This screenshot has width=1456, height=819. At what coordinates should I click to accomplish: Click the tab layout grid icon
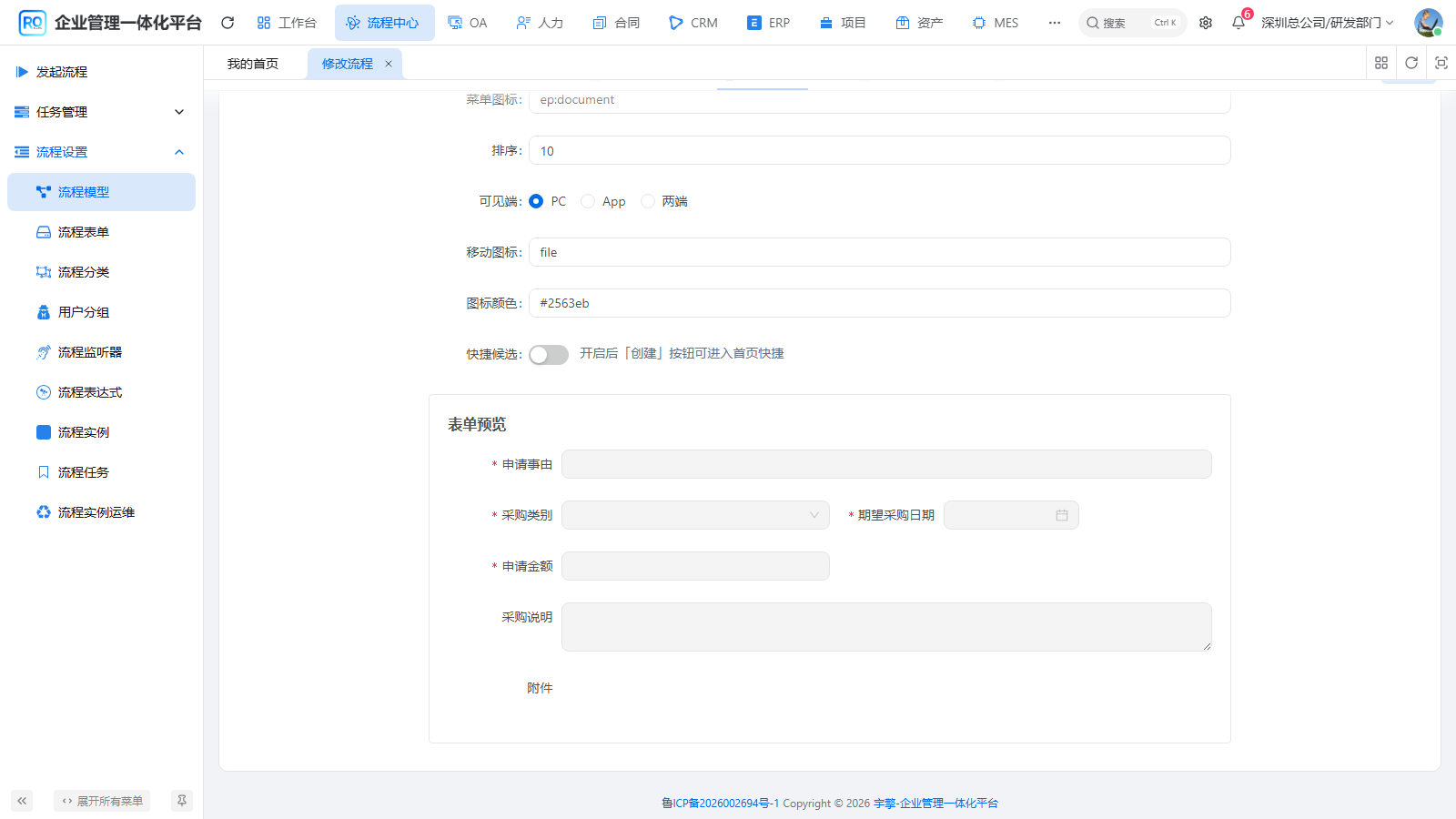1381,63
